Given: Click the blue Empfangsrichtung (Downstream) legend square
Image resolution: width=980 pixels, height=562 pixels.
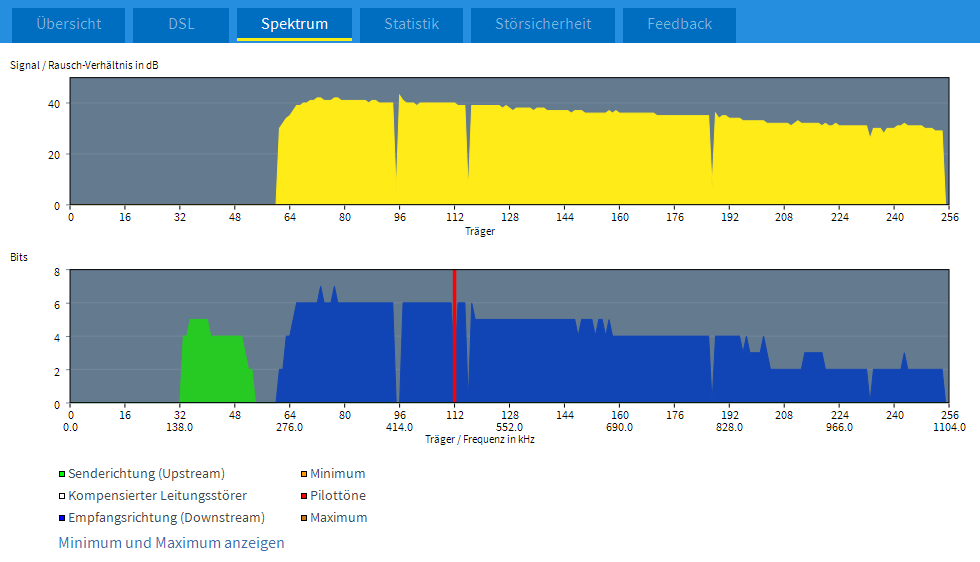Looking at the screenshot, I should [62, 519].
